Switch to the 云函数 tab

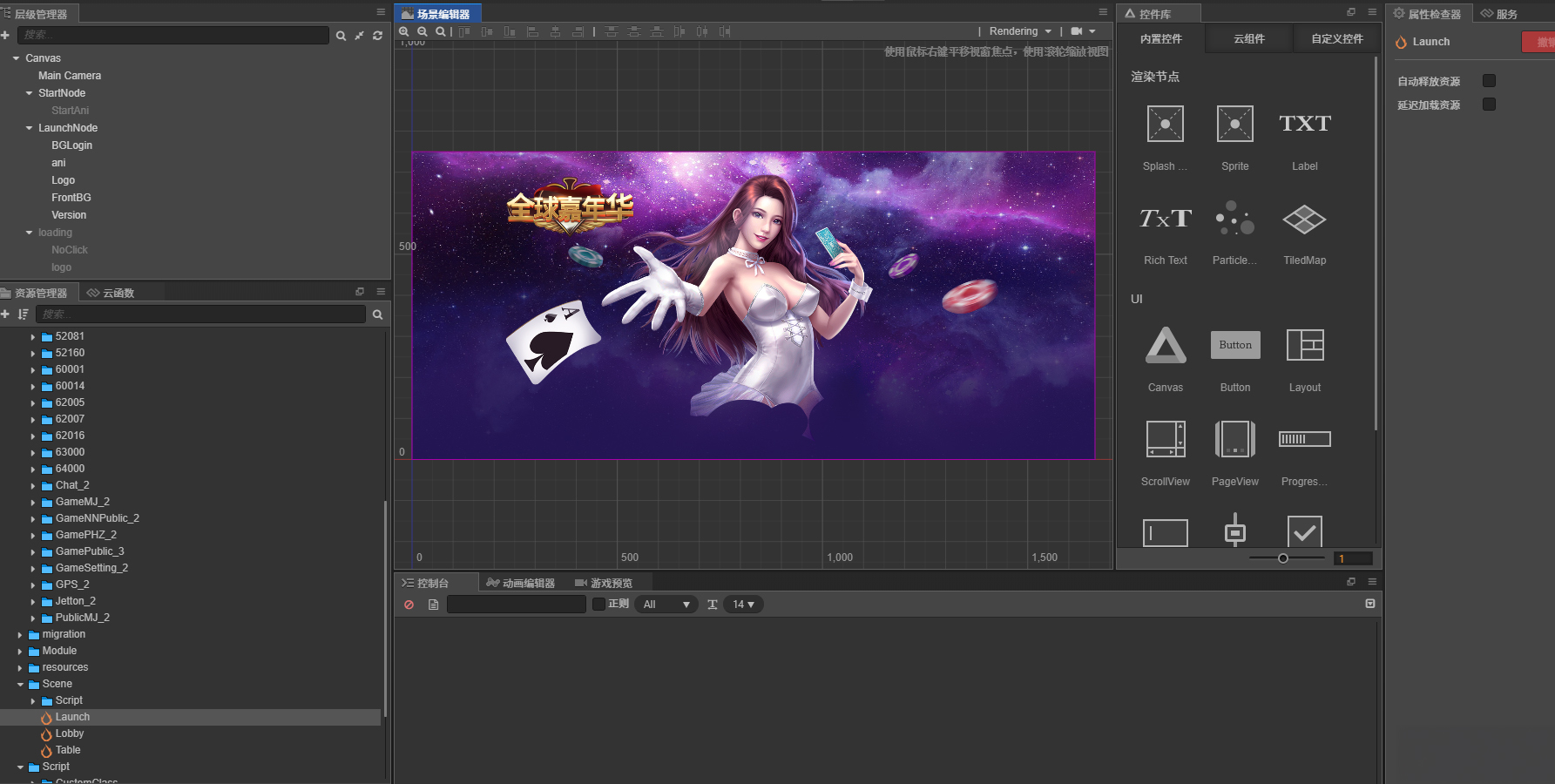point(111,293)
